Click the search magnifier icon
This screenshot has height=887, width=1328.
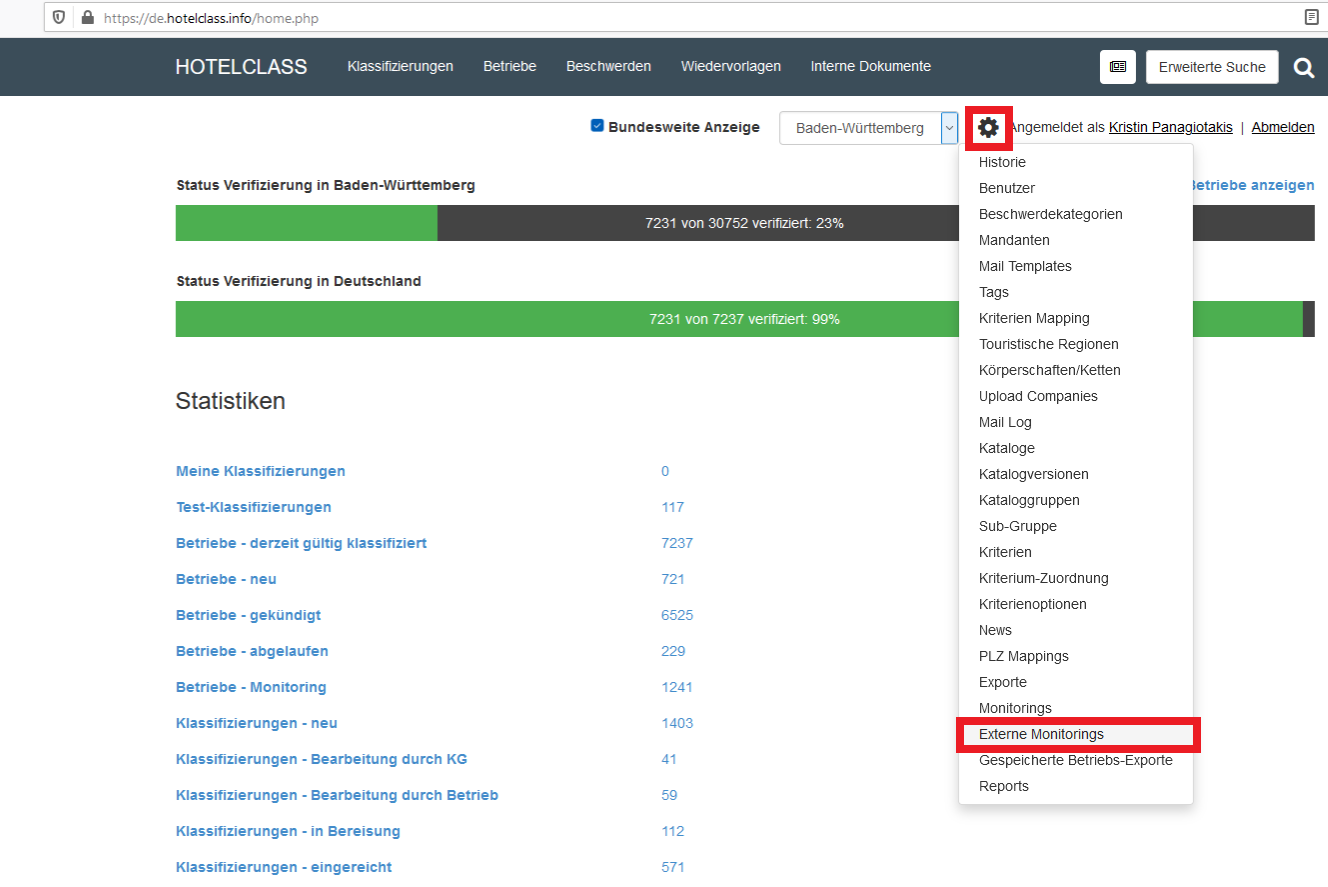1304,67
